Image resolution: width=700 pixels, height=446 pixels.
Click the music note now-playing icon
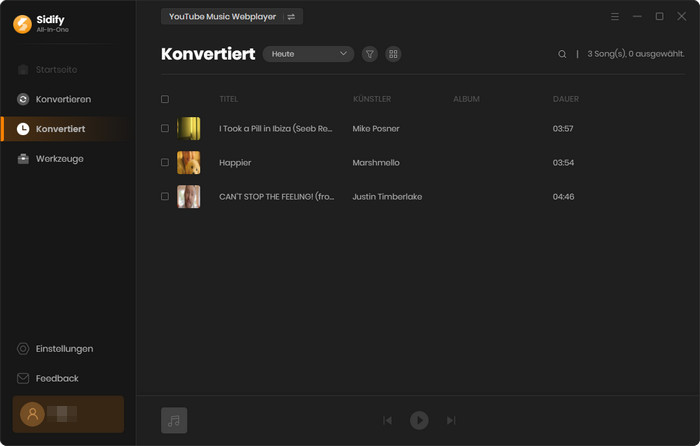(x=174, y=420)
